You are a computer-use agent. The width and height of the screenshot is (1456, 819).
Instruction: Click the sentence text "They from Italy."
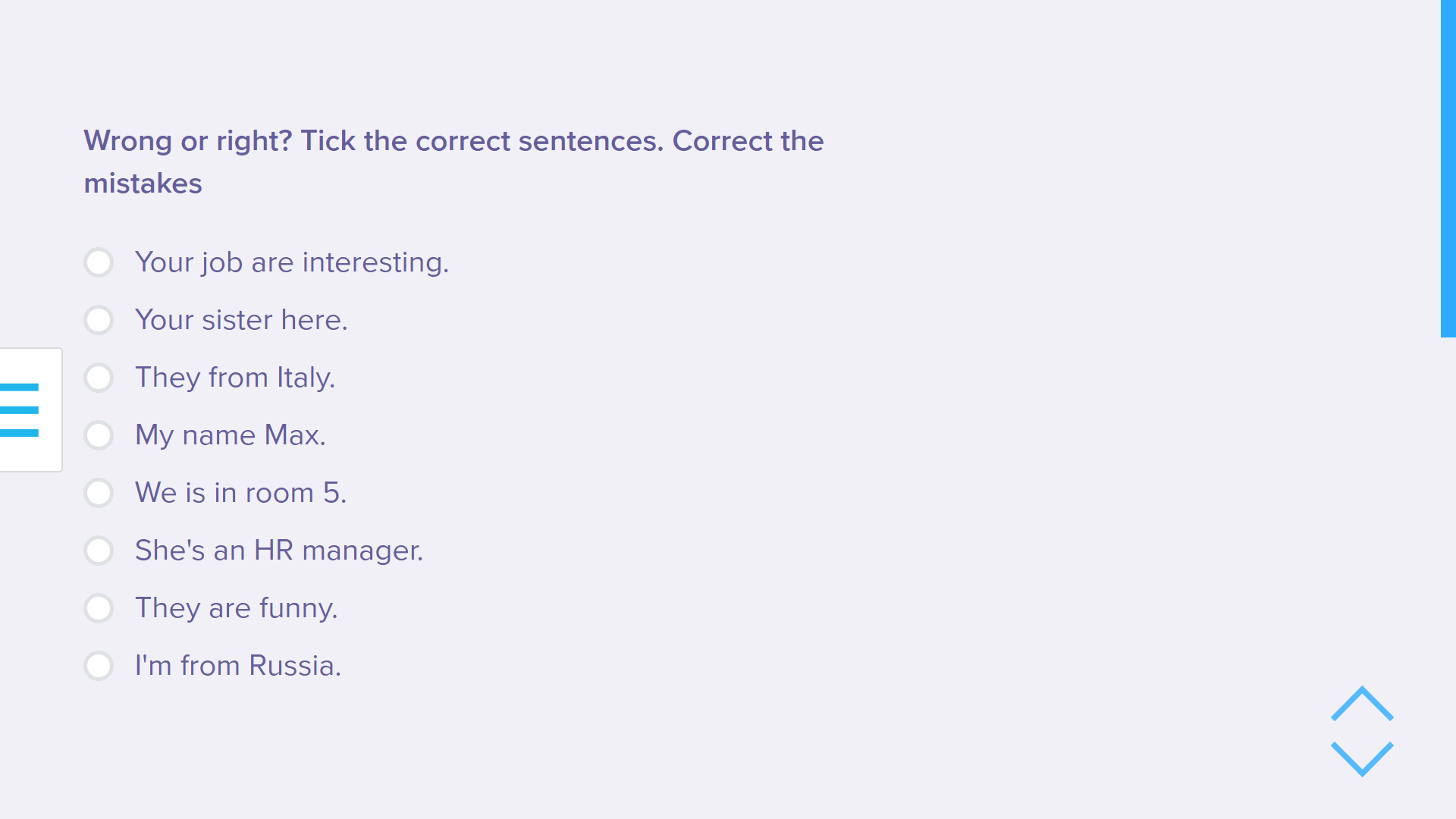pyautogui.click(x=235, y=378)
